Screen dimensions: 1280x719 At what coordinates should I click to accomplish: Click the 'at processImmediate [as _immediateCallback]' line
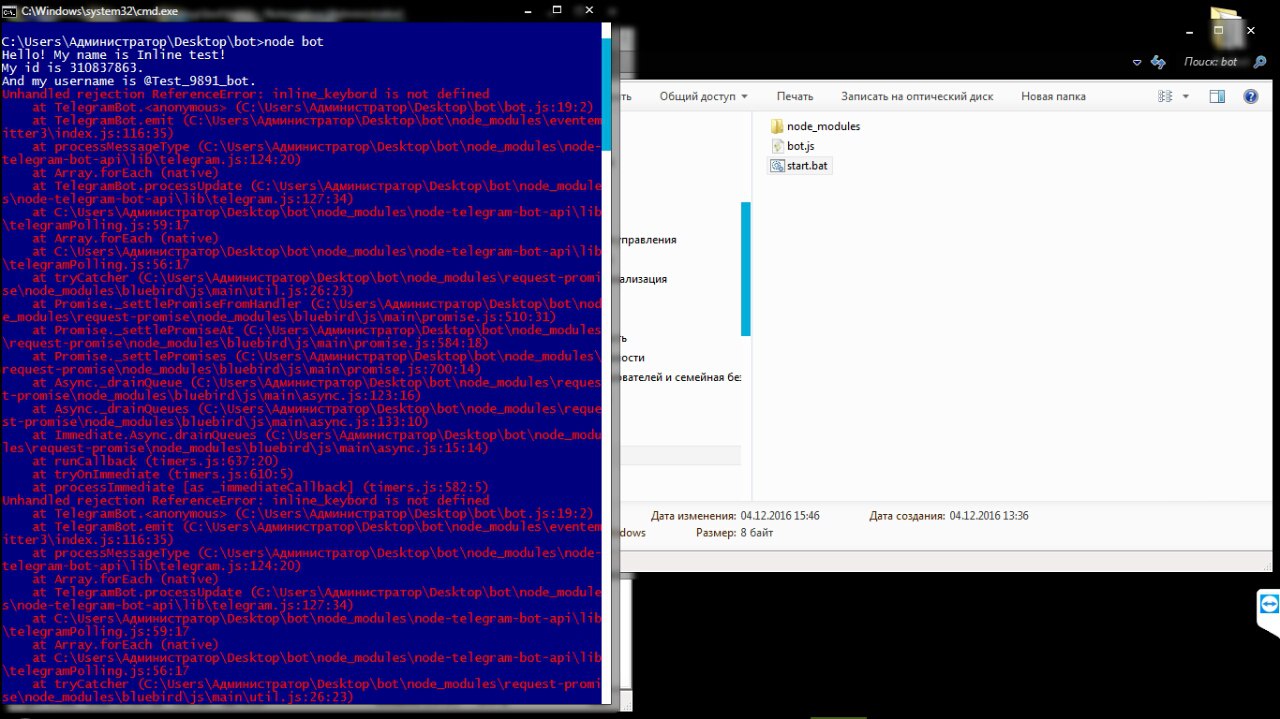tap(260, 487)
